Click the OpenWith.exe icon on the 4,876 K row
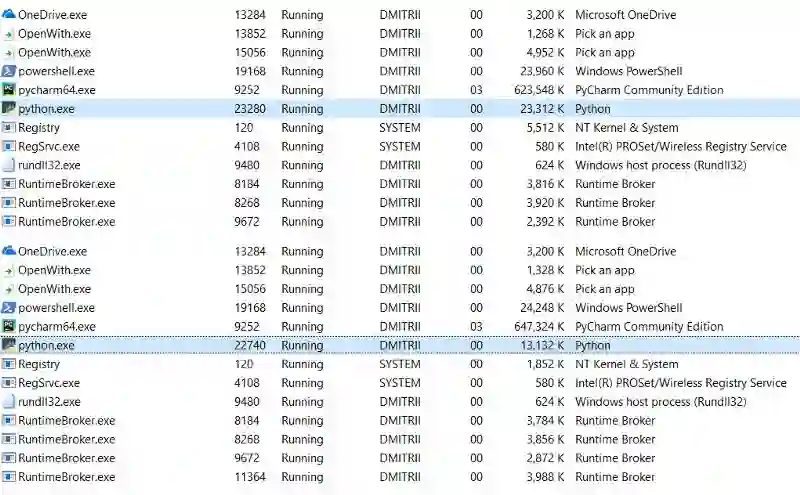Screen dimensions: 800x495 [x=9, y=290]
